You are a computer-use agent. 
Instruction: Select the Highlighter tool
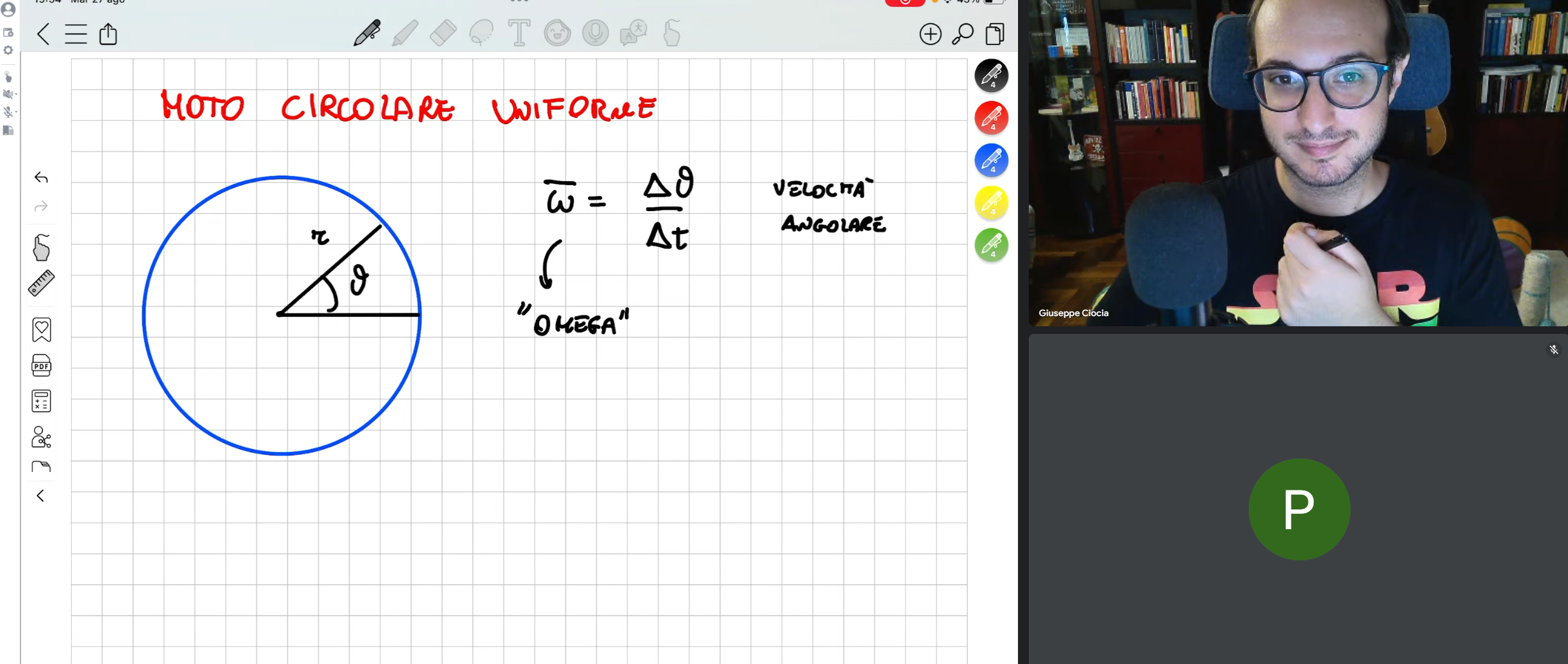click(405, 33)
